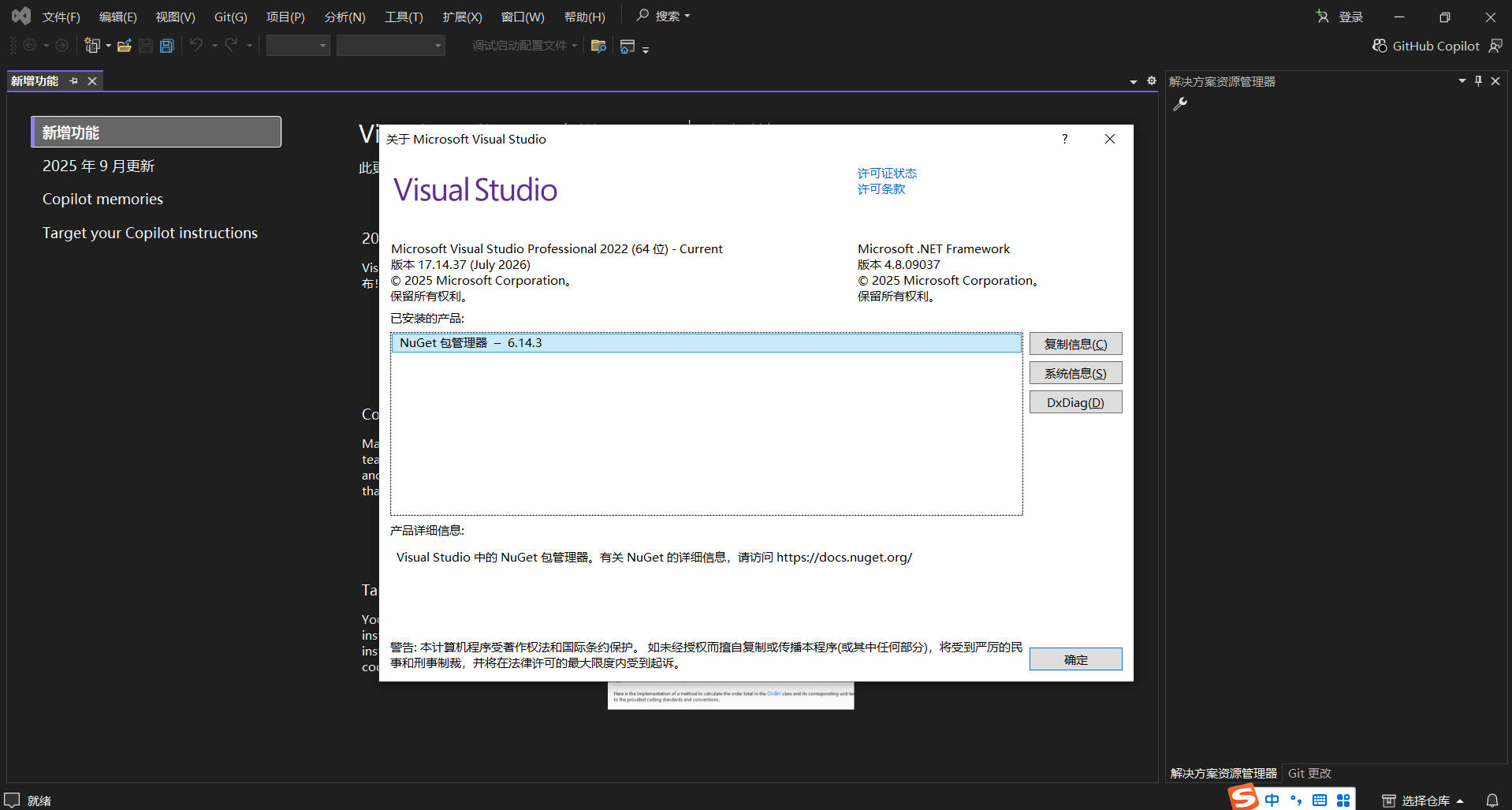Select Target your Copilot instructions item
The image size is (1512, 810).
[150, 233]
